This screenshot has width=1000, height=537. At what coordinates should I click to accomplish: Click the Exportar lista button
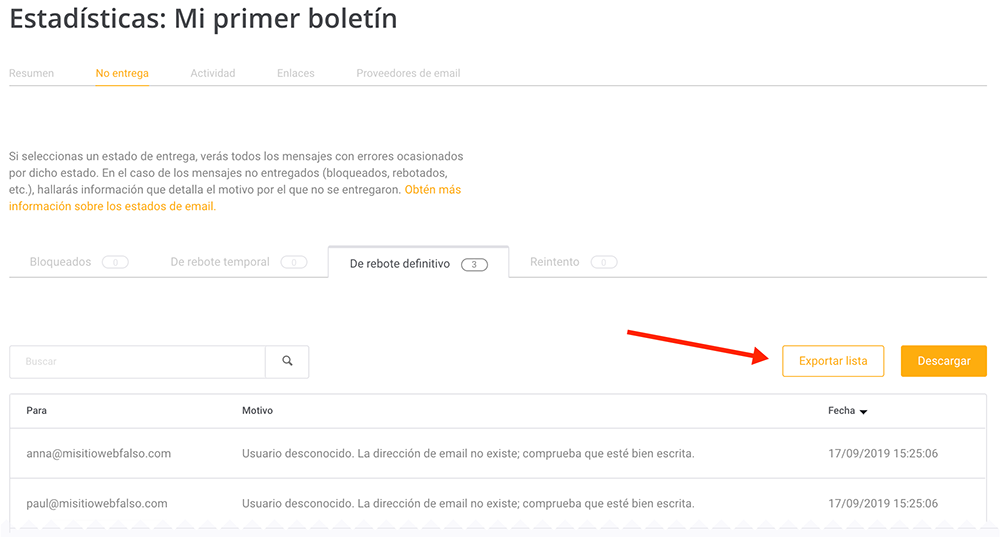833,361
